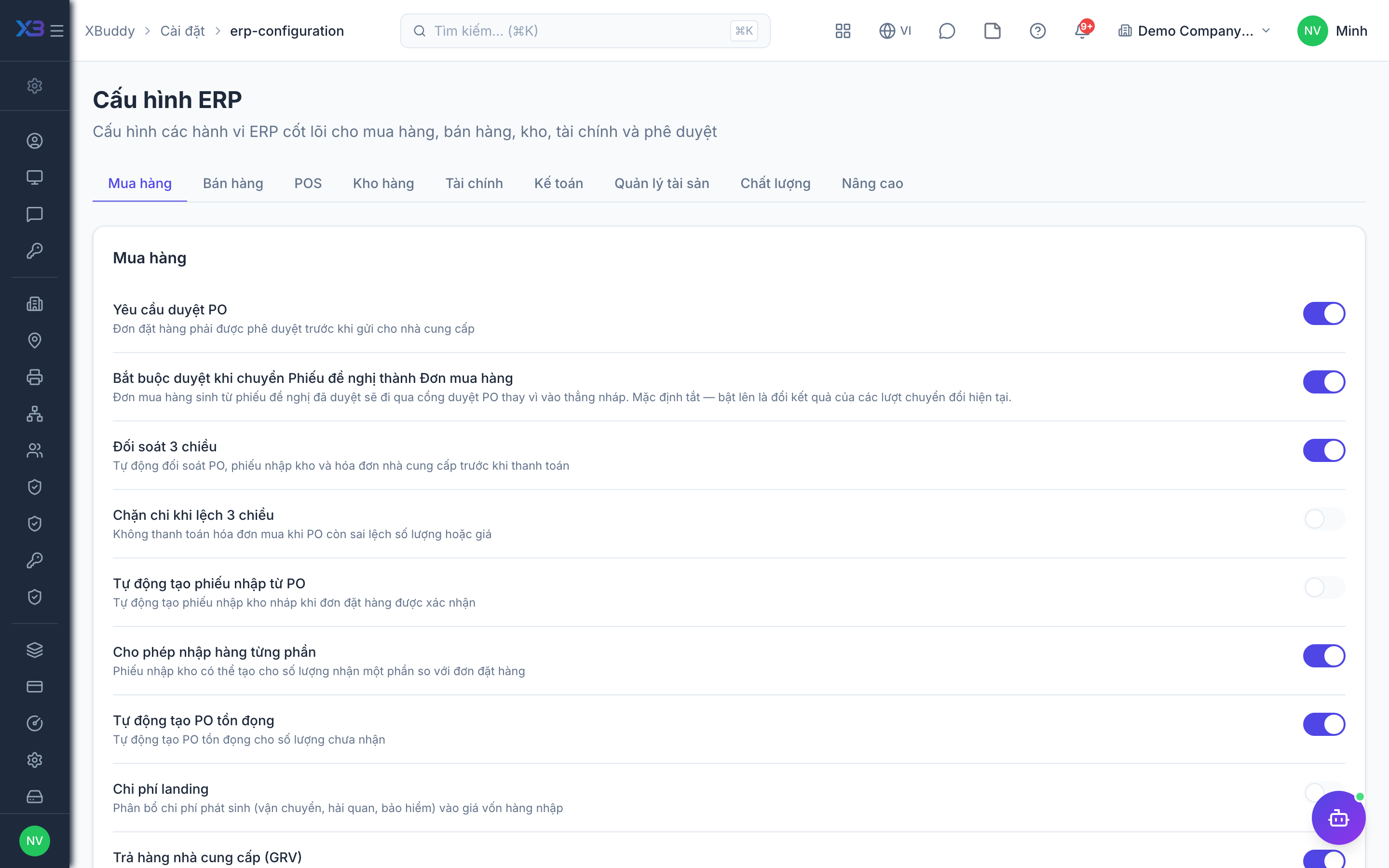
Task: Click the sidebar printer icon
Action: point(34,377)
